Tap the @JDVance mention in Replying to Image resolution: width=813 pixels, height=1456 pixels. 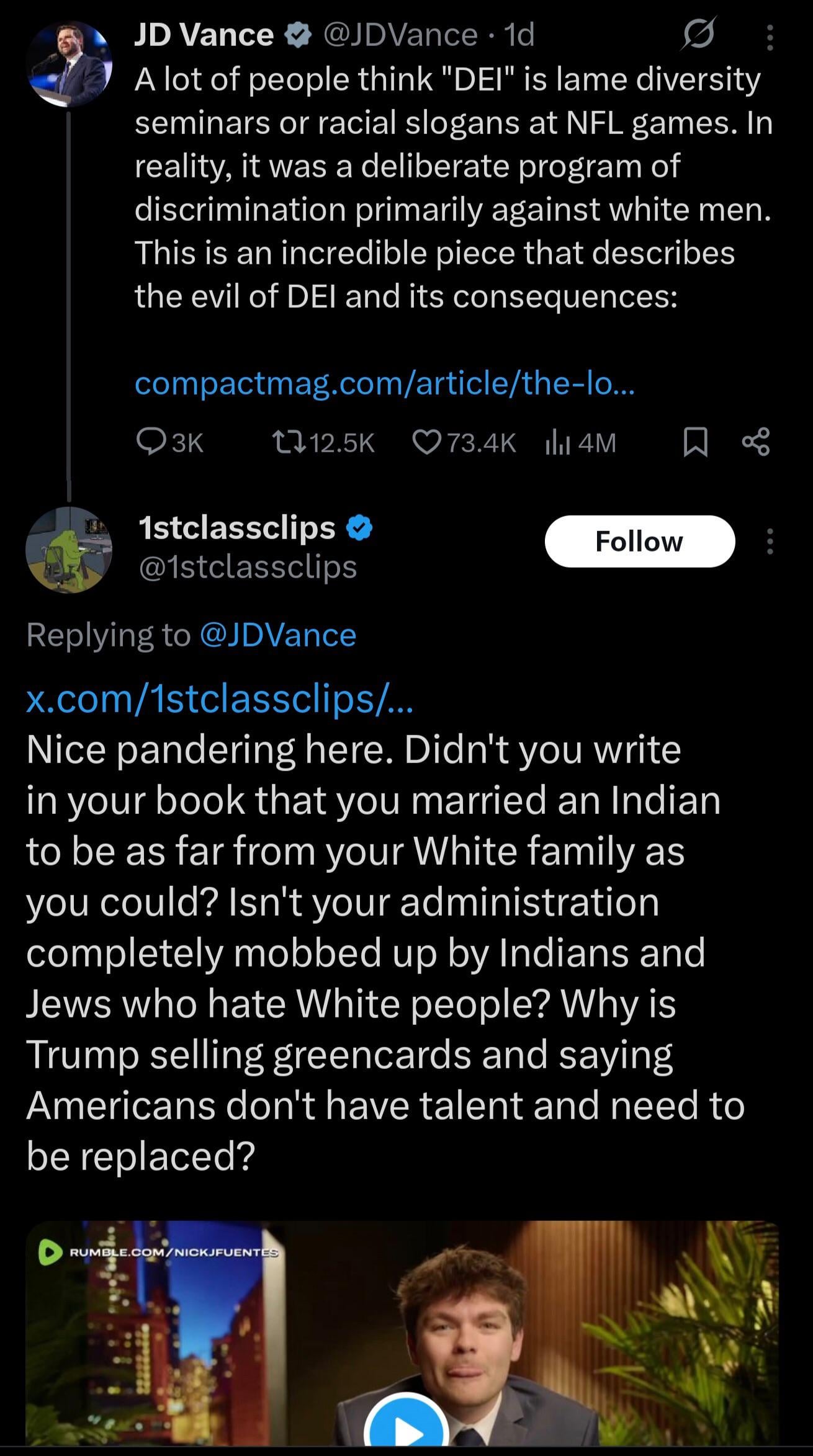tap(278, 635)
